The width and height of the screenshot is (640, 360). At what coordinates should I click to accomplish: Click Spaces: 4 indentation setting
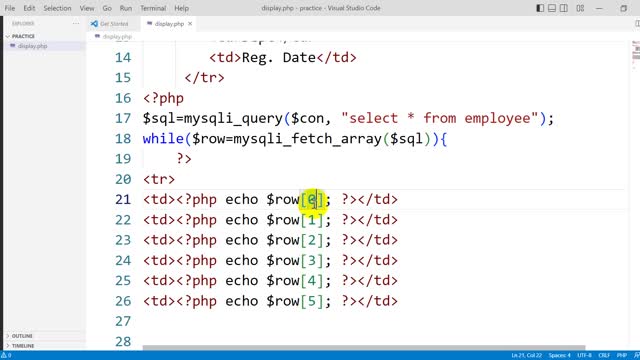point(559,356)
